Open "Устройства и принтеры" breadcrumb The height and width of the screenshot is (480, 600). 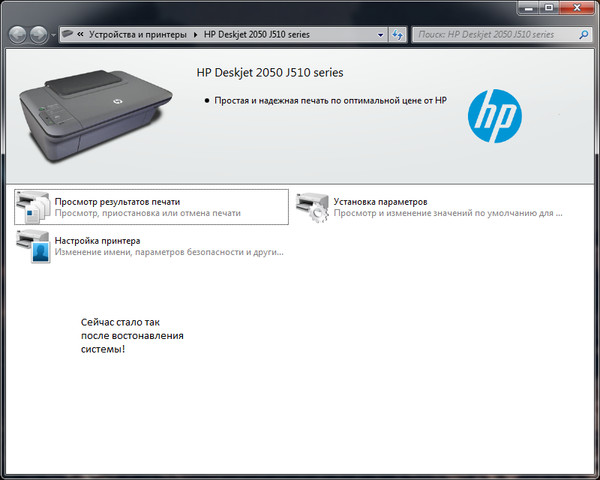tap(138, 34)
